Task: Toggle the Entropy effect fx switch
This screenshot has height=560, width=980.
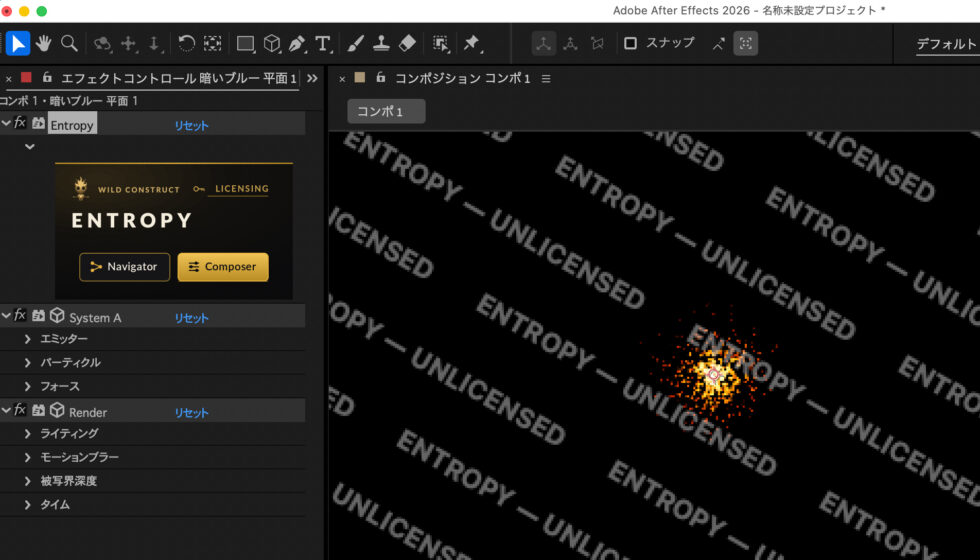Action: [x=20, y=123]
